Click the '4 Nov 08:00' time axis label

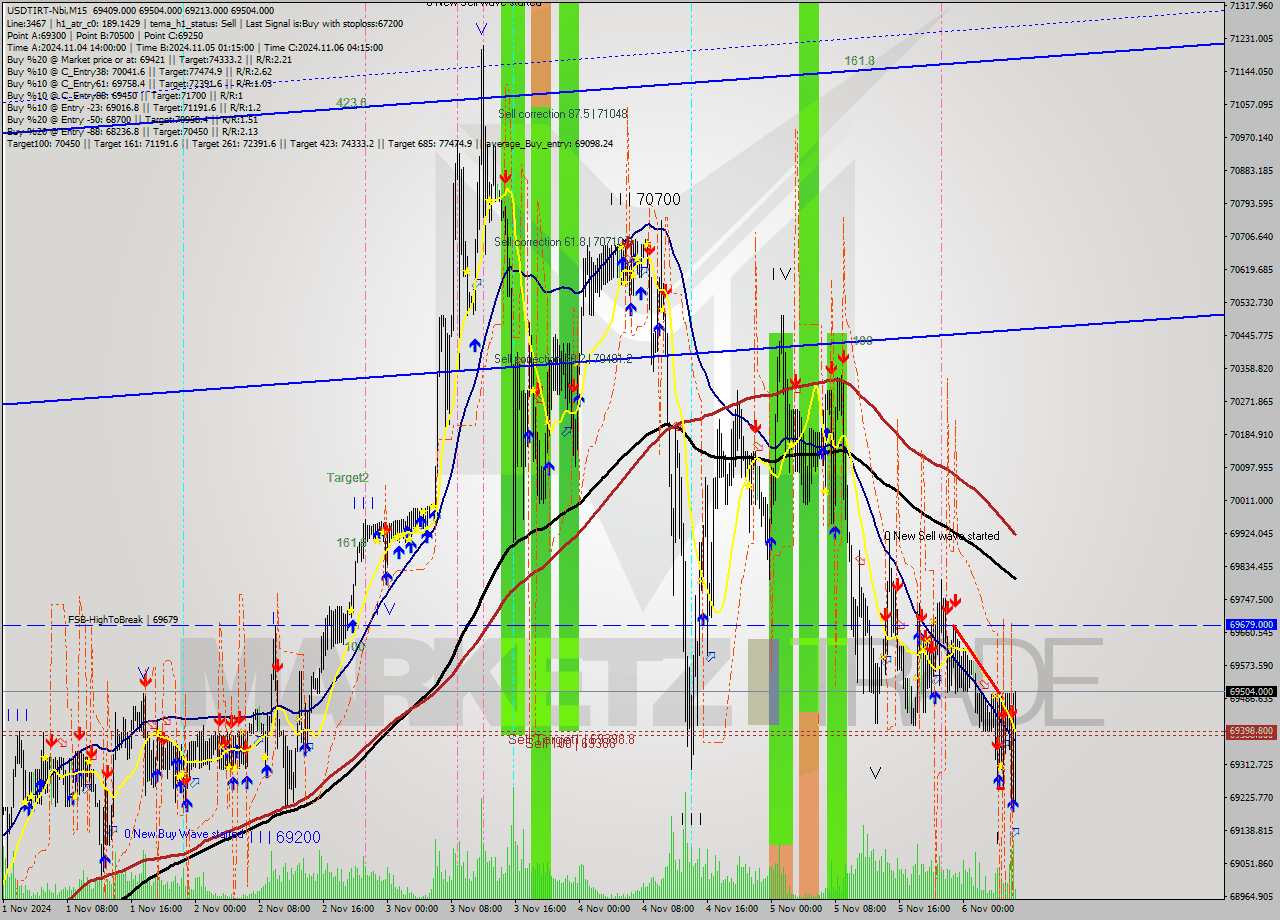point(668,909)
